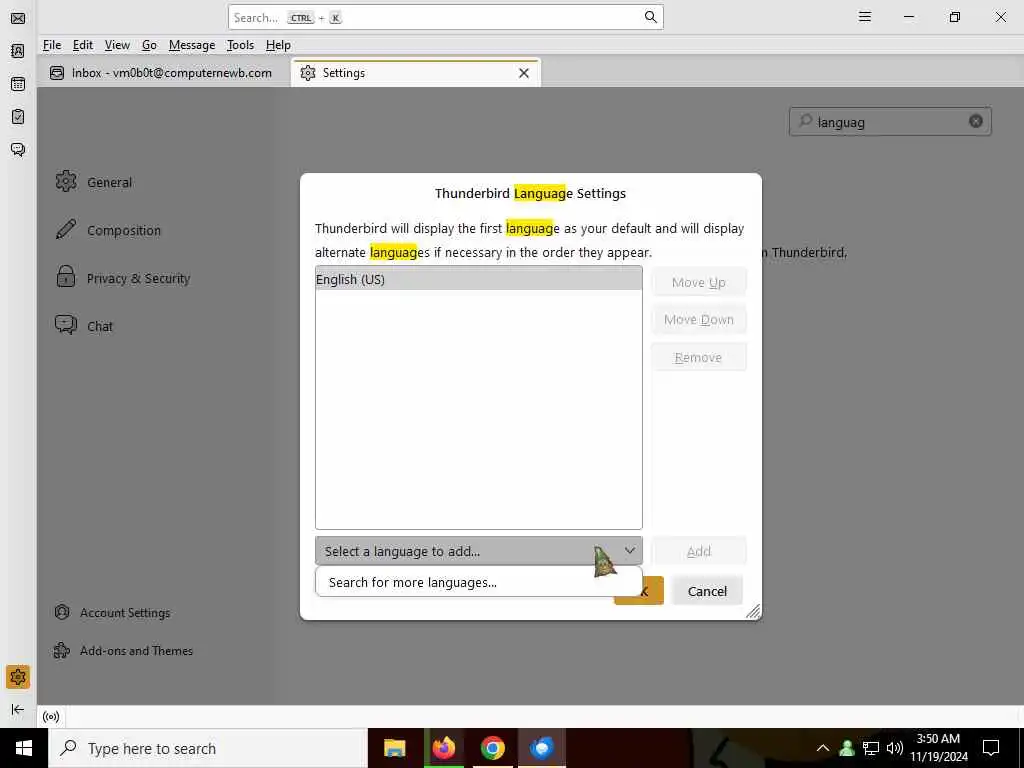Screen dimensions: 1024x768
Task: Click the dialog resize grip corner
Action: tap(753, 611)
